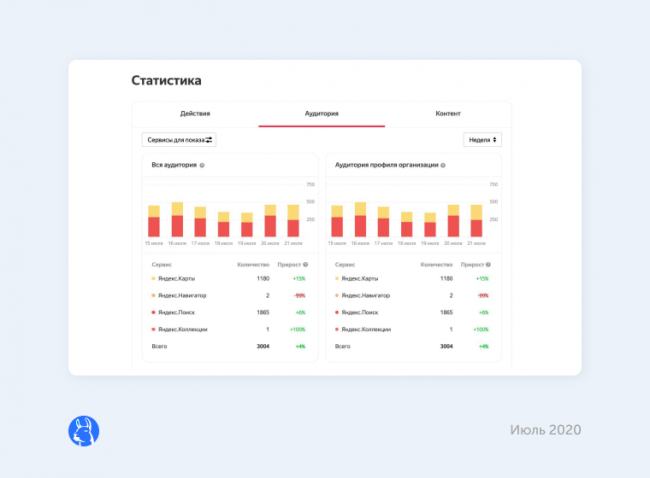This screenshot has height=478, width=650.
Task: Click the blue llama logo icon
Action: point(83,431)
